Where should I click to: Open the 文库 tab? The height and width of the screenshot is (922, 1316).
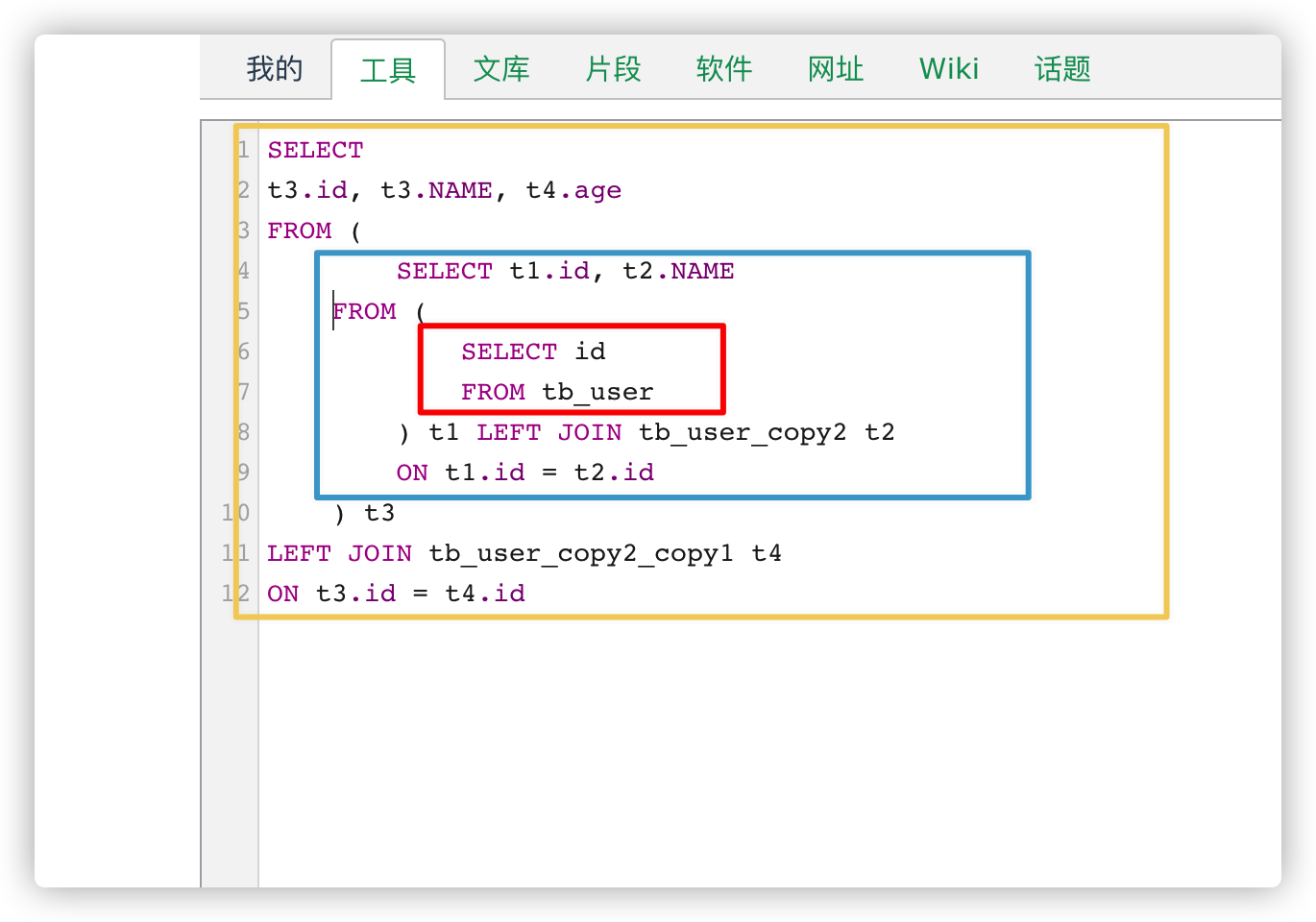(x=500, y=69)
